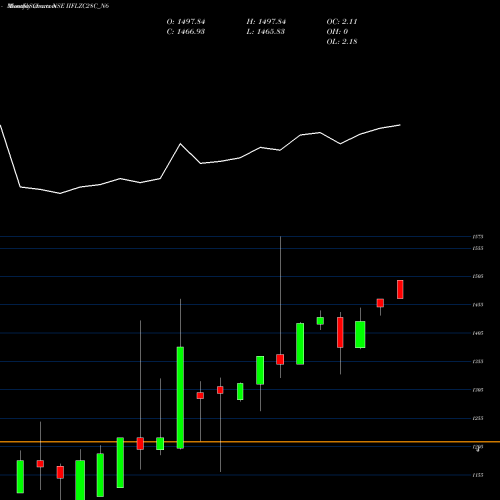Click the 1555 price axis label
The height and width of the screenshot is (500, 500).
click(478, 248)
